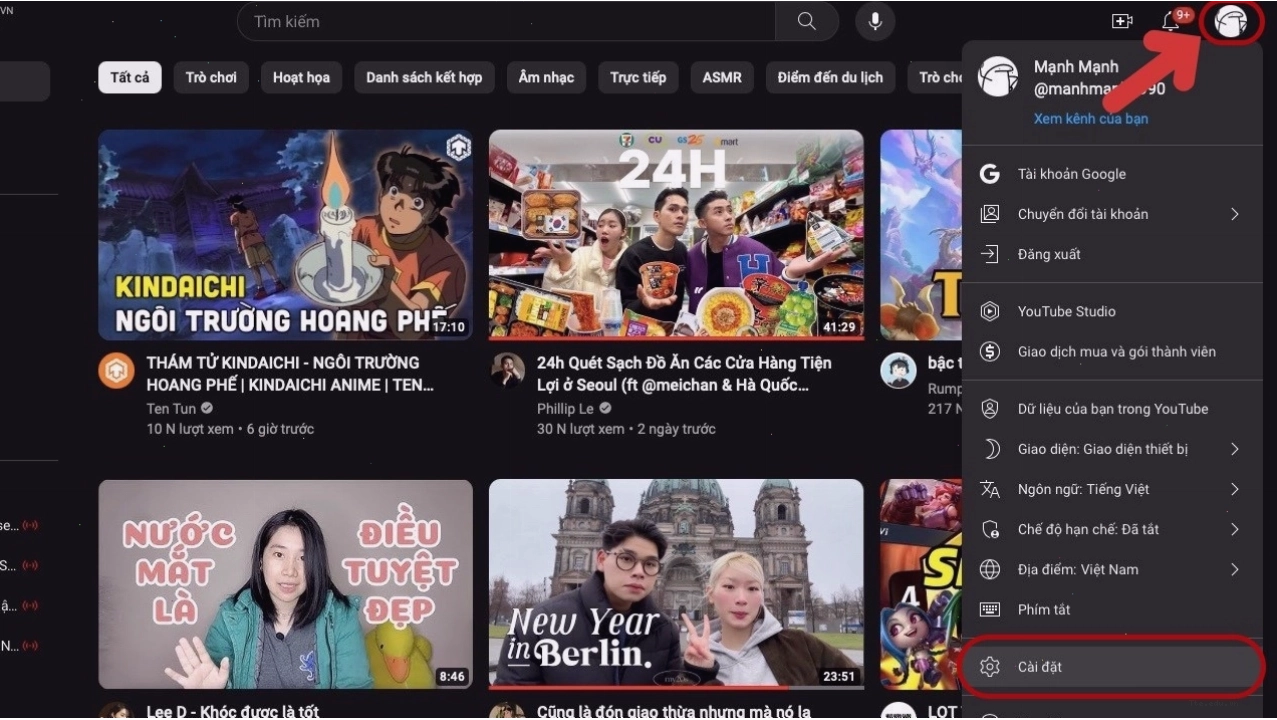
Task: Select the Âm nhạc filter chip
Action: click(544, 77)
